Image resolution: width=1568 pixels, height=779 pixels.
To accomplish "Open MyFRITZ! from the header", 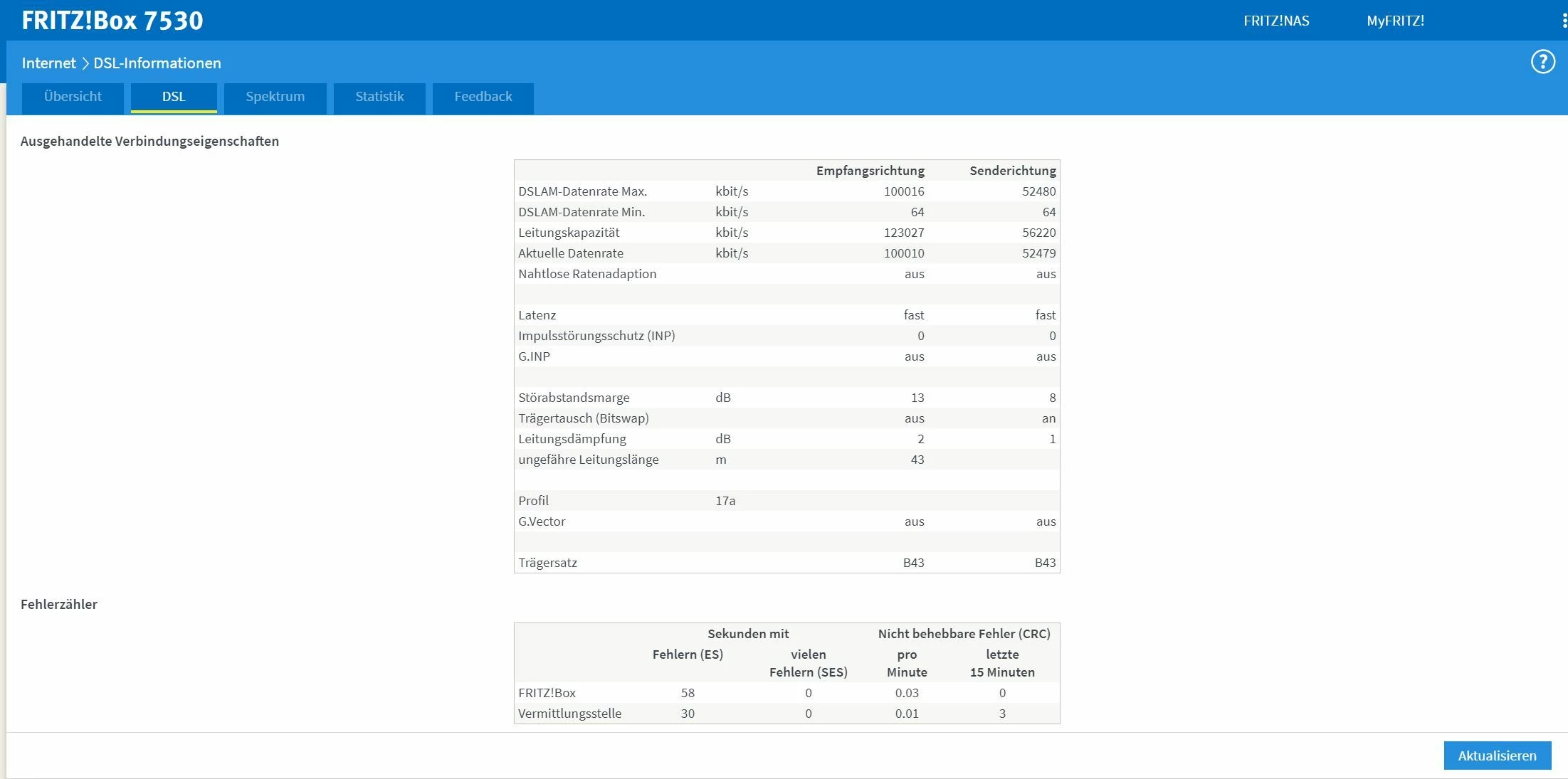I will pyautogui.click(x=1395, y=21).
